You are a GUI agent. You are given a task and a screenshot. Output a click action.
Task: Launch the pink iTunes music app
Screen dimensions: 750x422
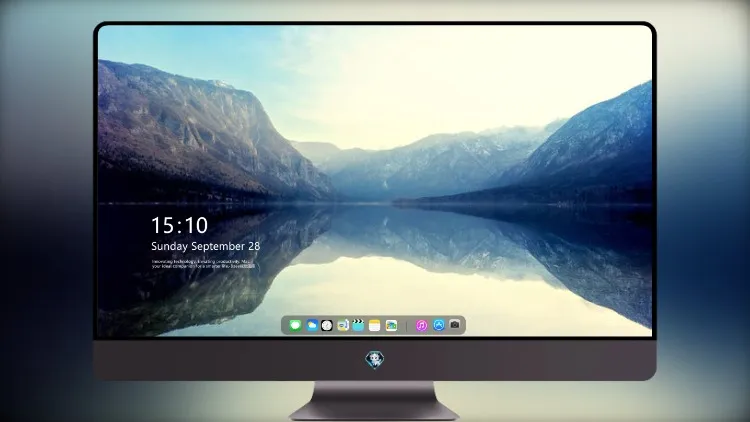tap(421, 325)
